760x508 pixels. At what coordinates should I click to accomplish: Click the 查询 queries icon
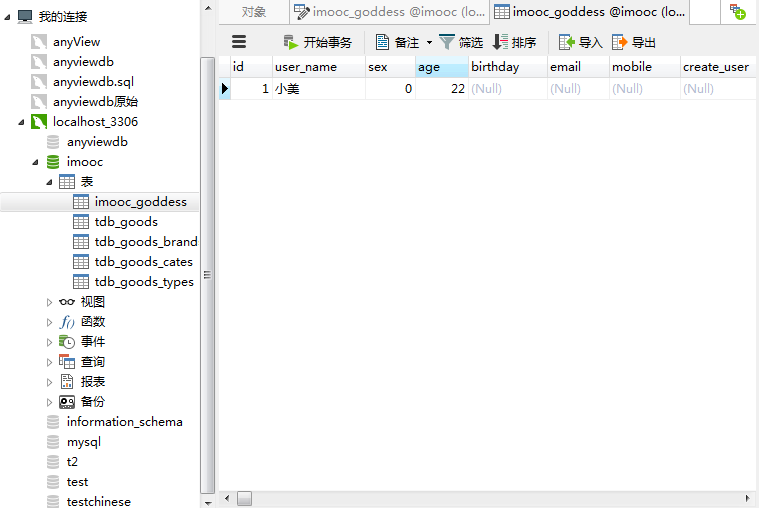tap(67, 362)
